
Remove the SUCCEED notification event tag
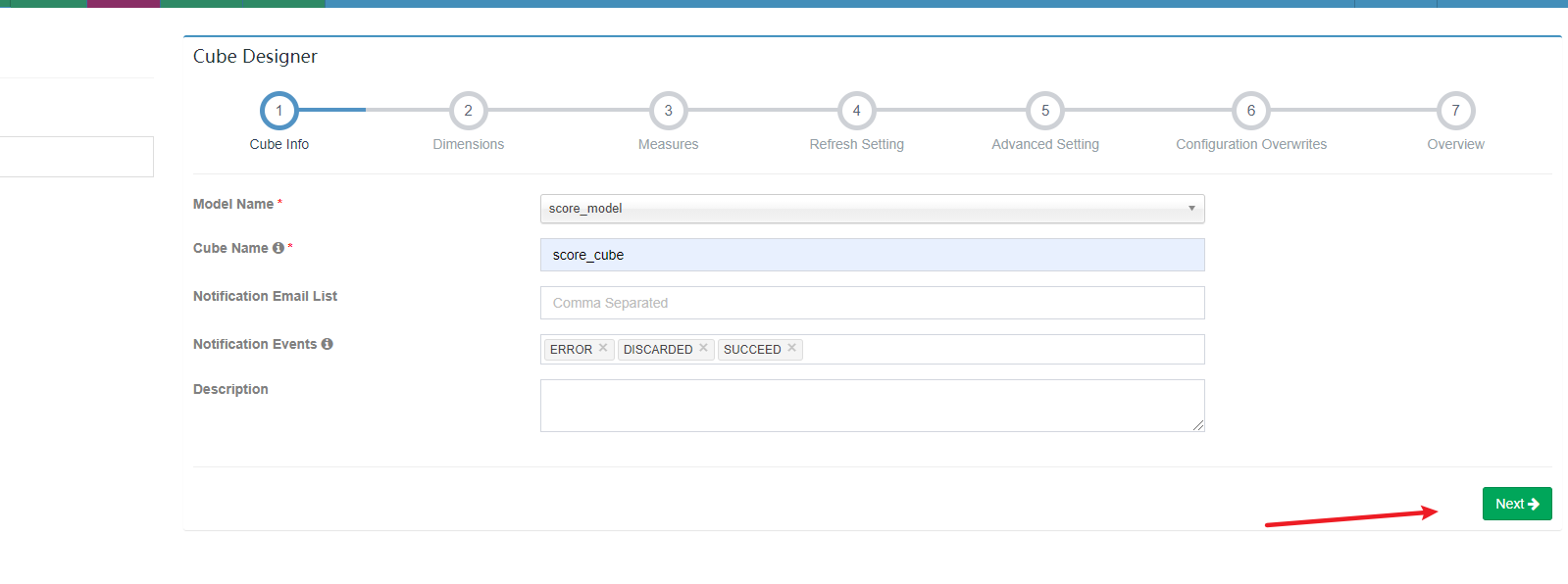click(x=791, y=348)
